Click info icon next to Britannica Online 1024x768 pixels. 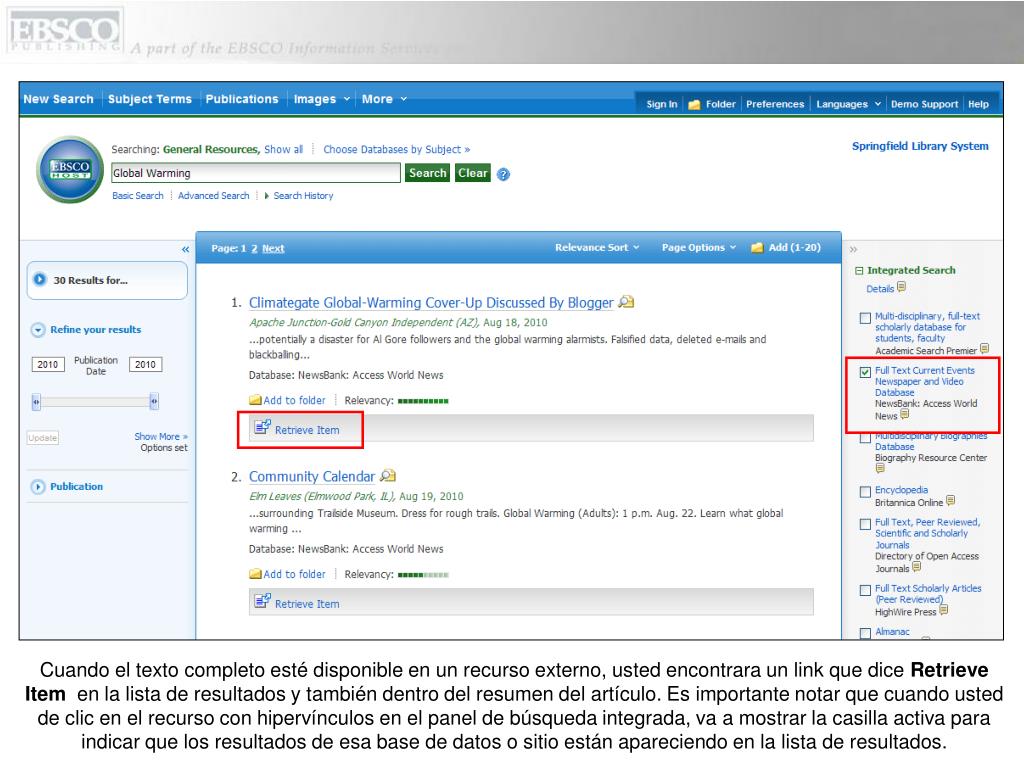pyautogui.click(x=950, y=501)
